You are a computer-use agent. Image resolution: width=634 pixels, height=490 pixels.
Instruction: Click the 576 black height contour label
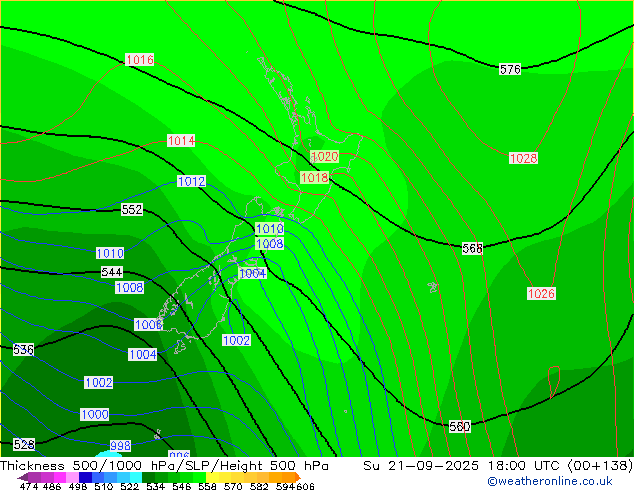click(x=510, y=70)
